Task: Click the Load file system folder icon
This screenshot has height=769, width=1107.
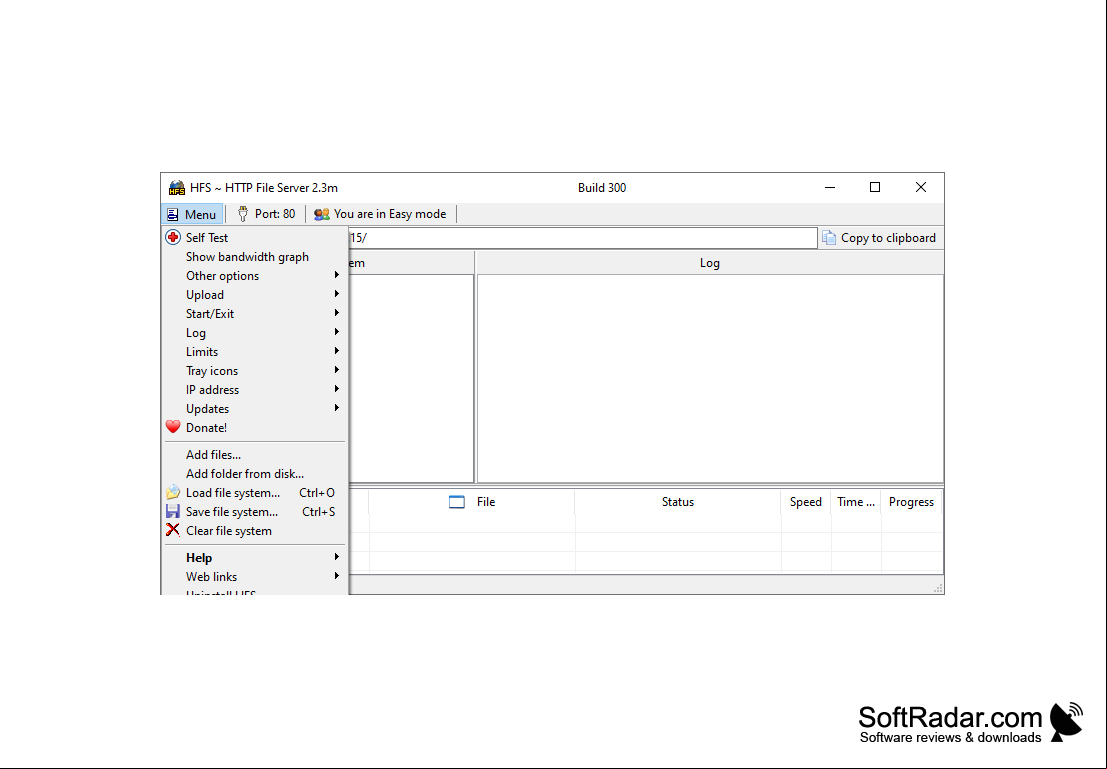Action: click(173, 492)
